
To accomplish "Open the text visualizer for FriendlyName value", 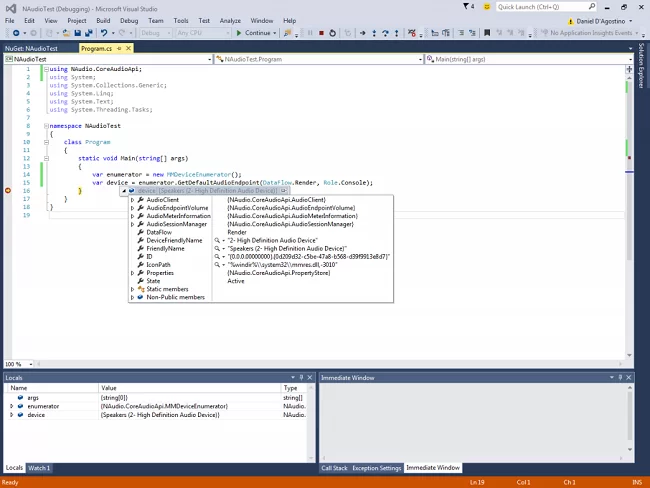I will (x=218, y=248).
